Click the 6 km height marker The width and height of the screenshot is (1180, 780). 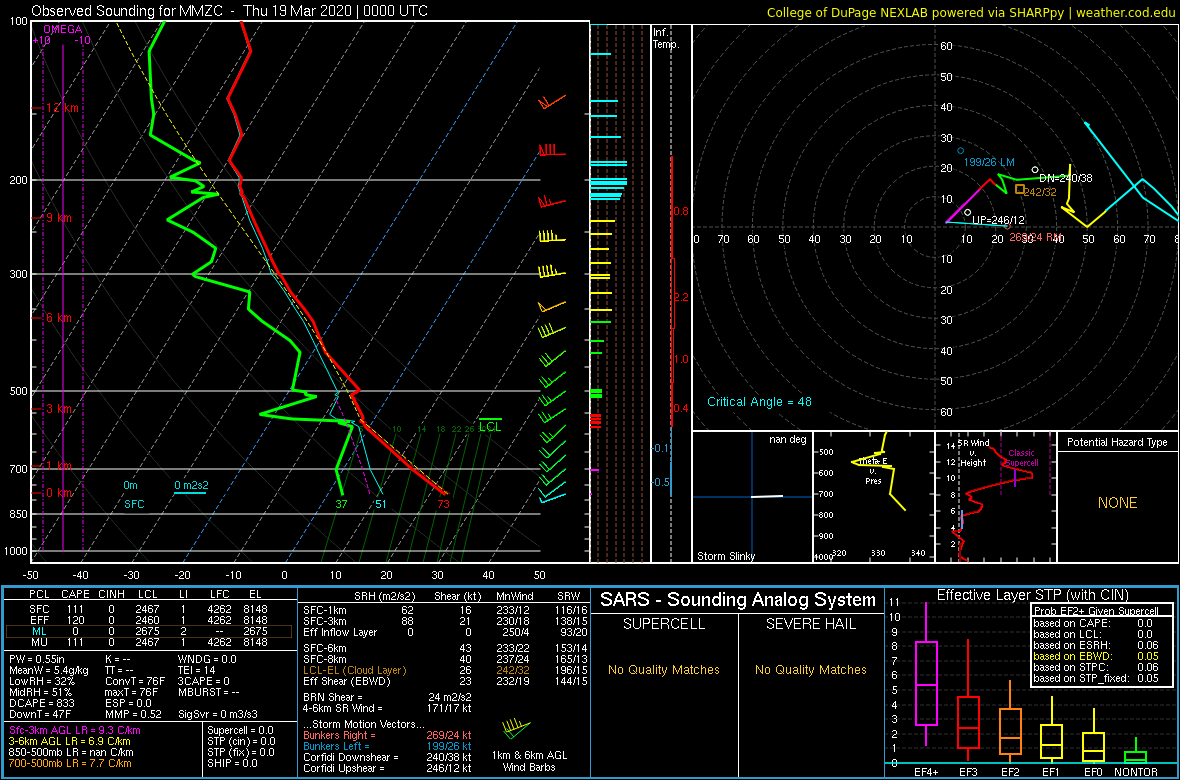coord(57,318)
